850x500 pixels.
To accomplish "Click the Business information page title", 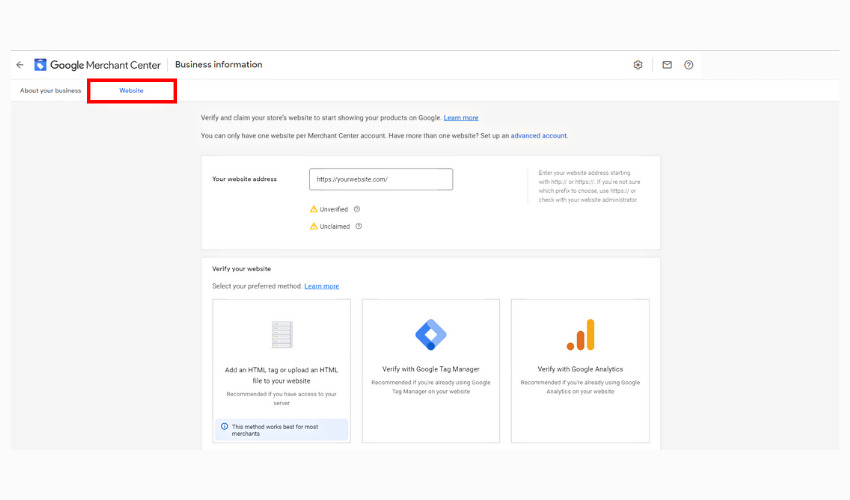I will (x=218, y=65).
